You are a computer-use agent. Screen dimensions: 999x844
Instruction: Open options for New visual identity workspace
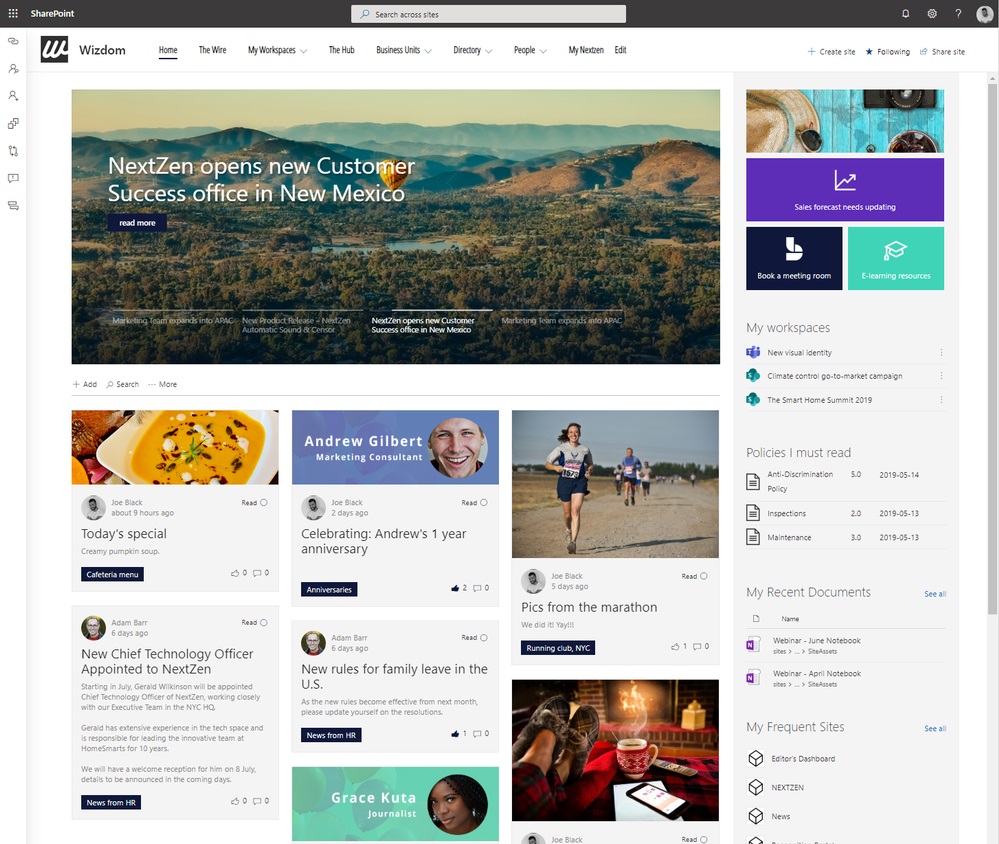point(941,352)
